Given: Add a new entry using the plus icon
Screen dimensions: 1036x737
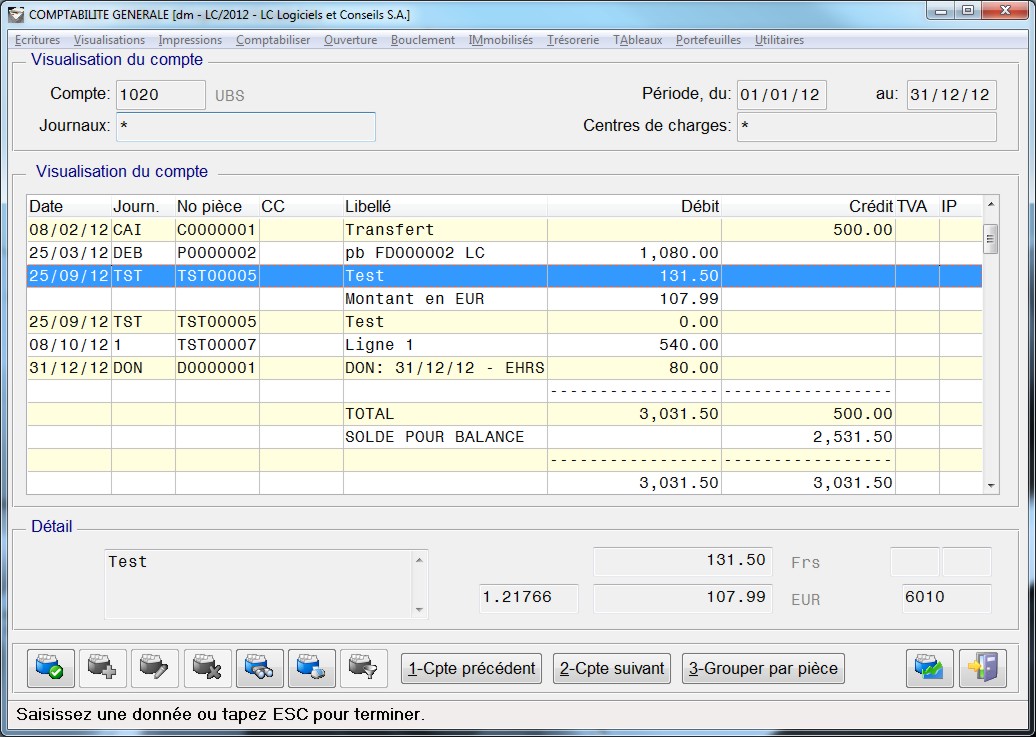Looking at the screenshot, I should click(102, 668).
